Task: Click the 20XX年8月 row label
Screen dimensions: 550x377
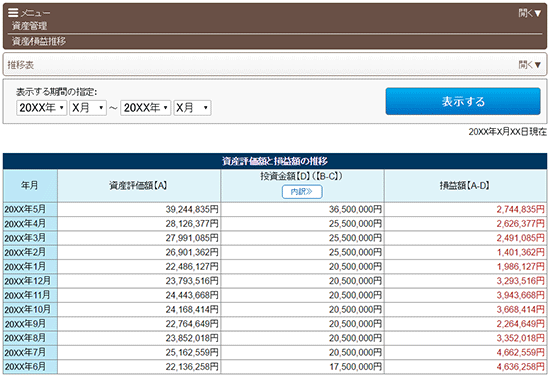Action: pyautogui.click(x=25, y=338)
